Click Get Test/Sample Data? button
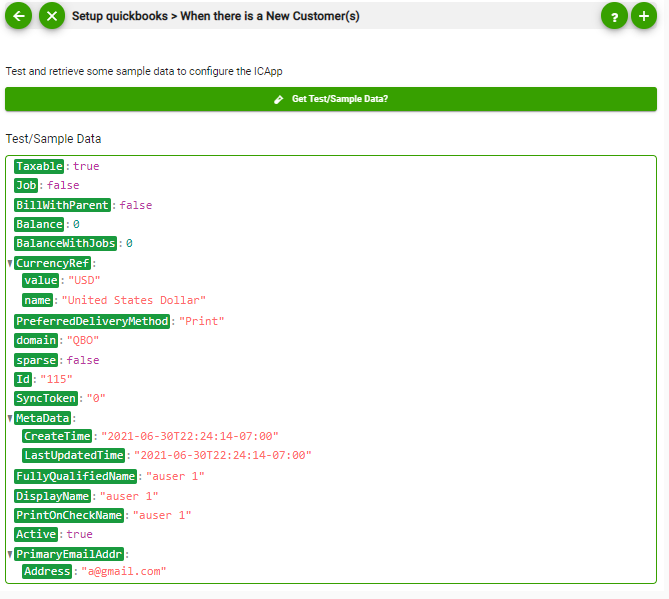This screenshot has height=599, width=669. pos(331,99)
